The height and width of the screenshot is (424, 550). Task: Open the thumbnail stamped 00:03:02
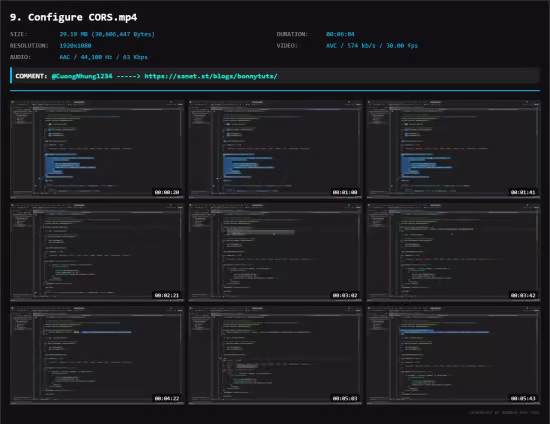tap(275, 252)
